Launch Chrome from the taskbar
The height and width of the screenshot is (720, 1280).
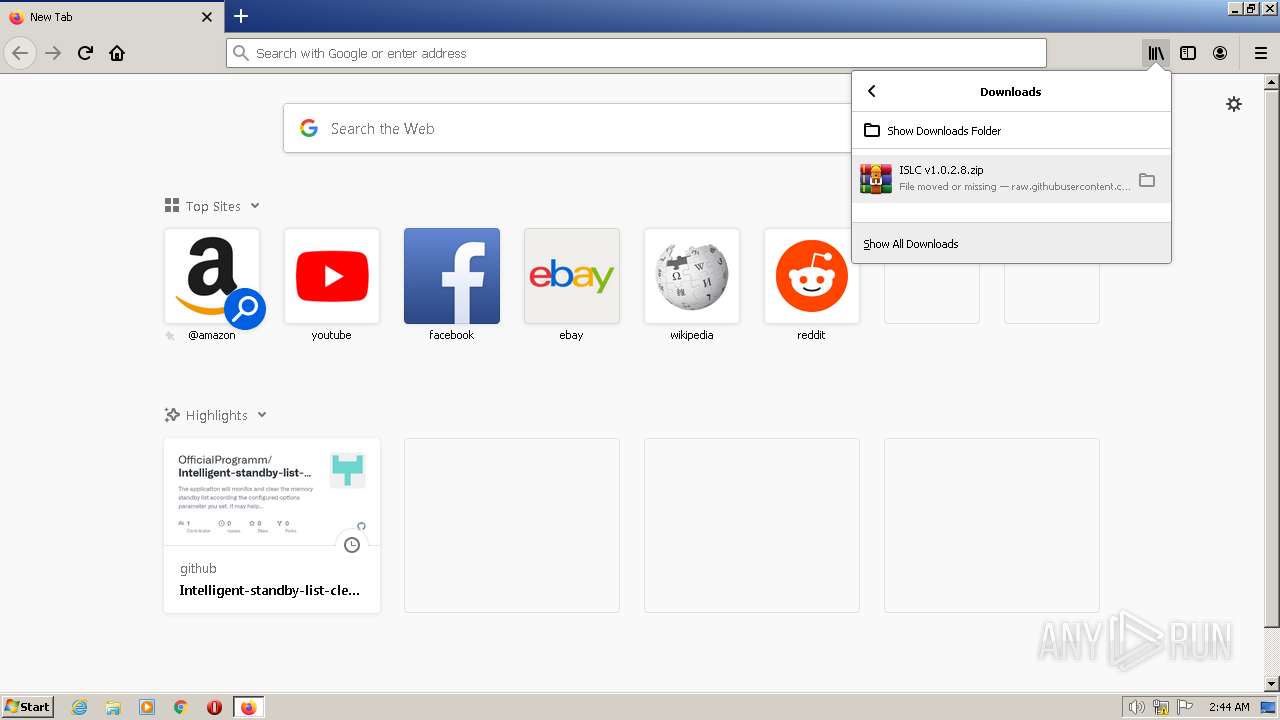[x=181, y=707]
